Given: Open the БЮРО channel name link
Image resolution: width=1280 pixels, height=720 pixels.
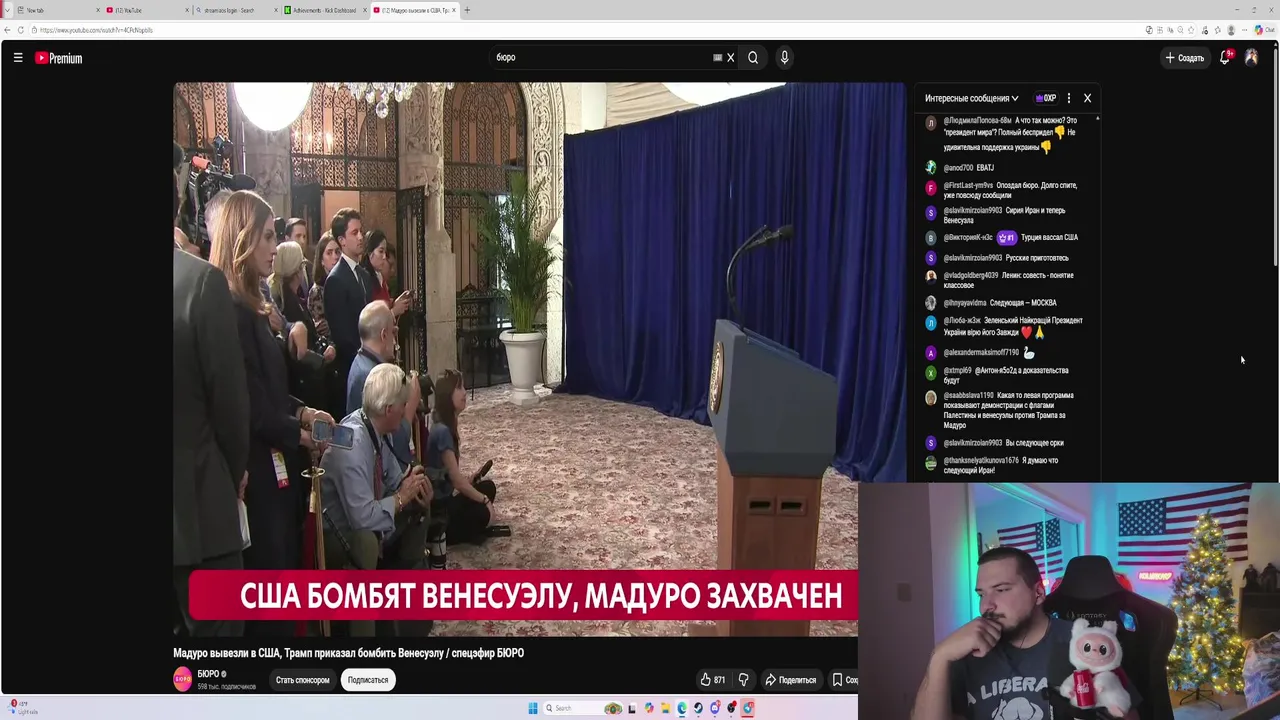Looking at the screenshot, I should coord(208,674).
